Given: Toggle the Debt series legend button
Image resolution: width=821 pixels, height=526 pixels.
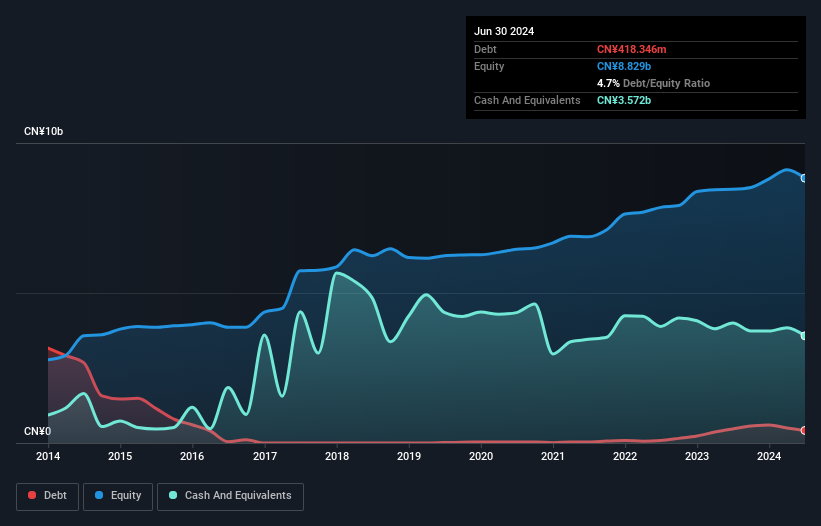Looking at the screenshot, I should tap(48, 496).
